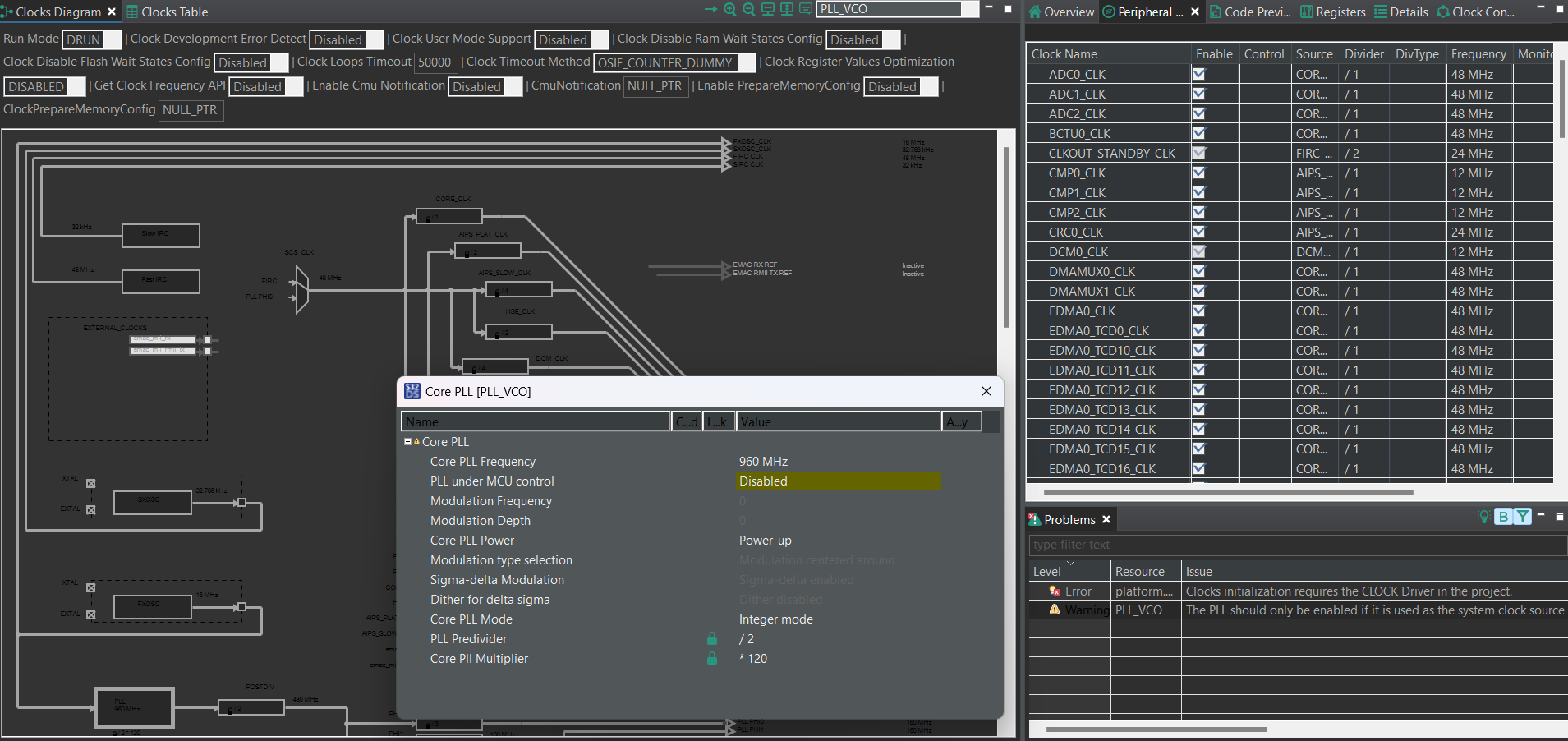Collapse the Core PLL tree node
The image size is (1568, 741).
coord(408,441)
